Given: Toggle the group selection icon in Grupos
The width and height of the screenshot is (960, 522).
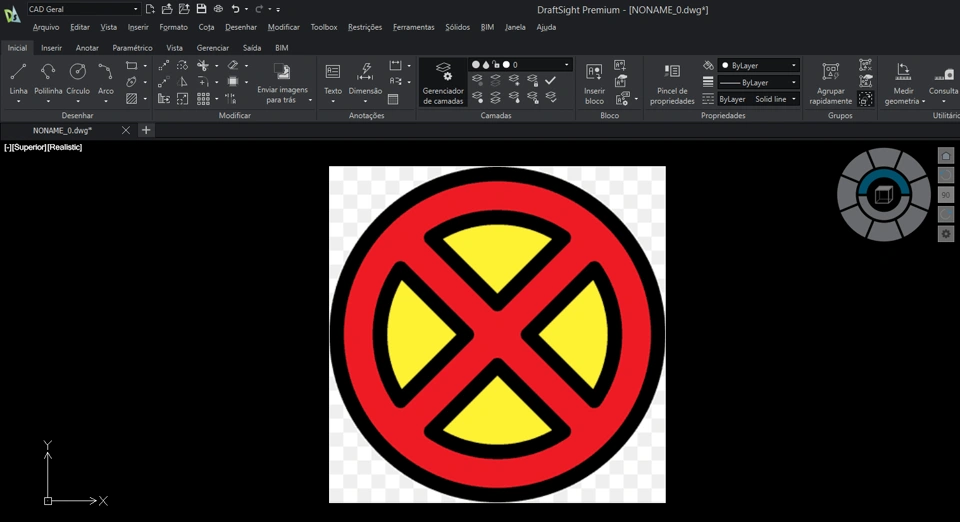Looking at the screenshot, I should click(865, 99).
